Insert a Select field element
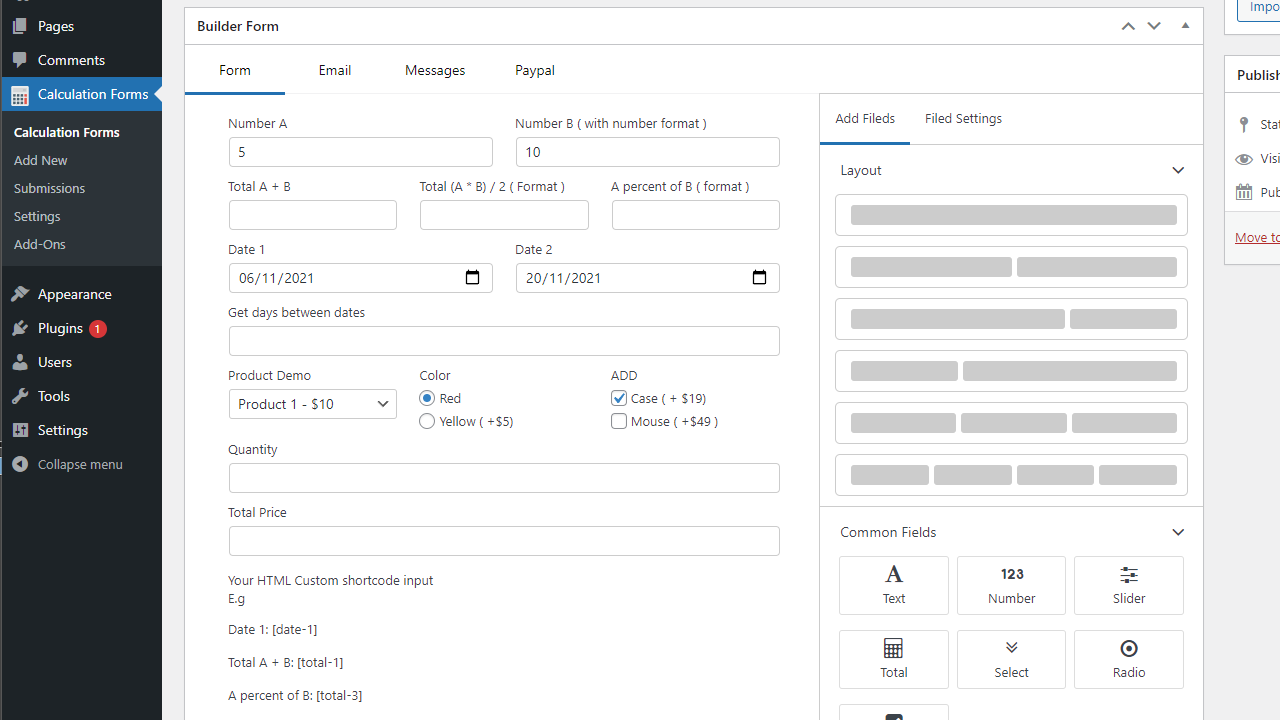 pos(1011,659)
